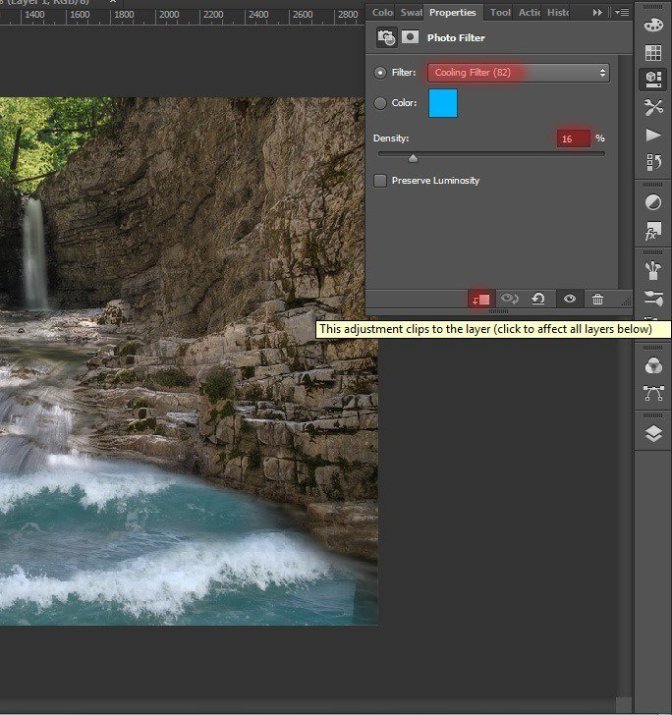Switch to the History tab
The width and height of the screenshot is (672, 715).
click(558, 12)
